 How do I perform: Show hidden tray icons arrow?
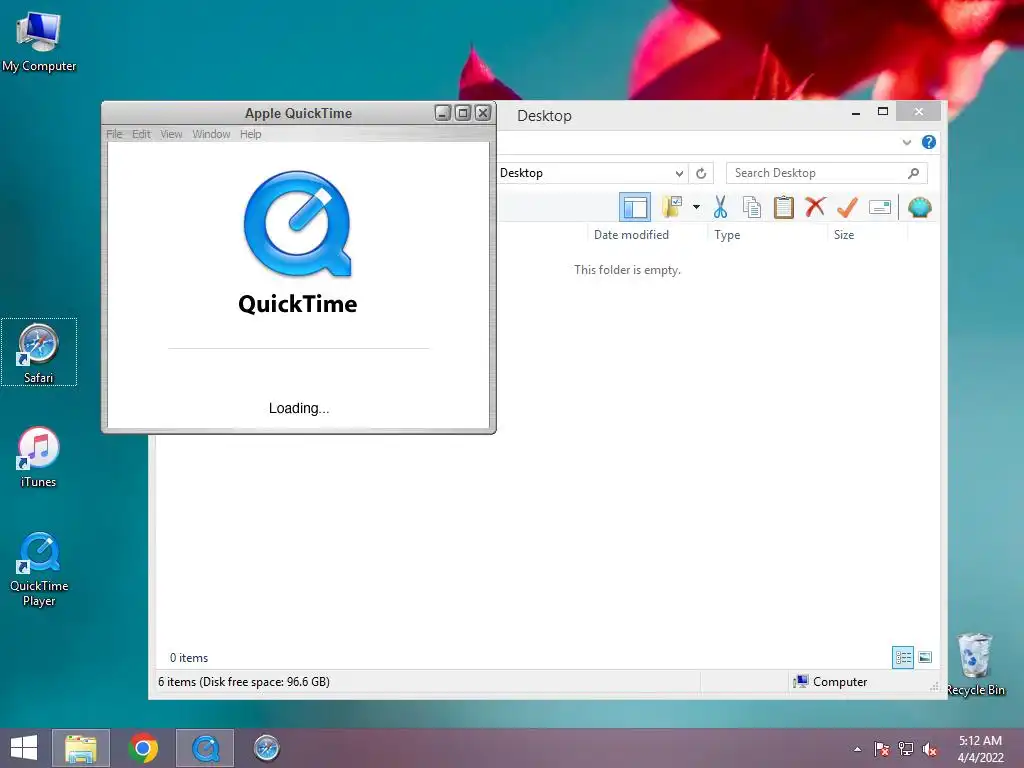pyautogui.click(x=857, y=749)
